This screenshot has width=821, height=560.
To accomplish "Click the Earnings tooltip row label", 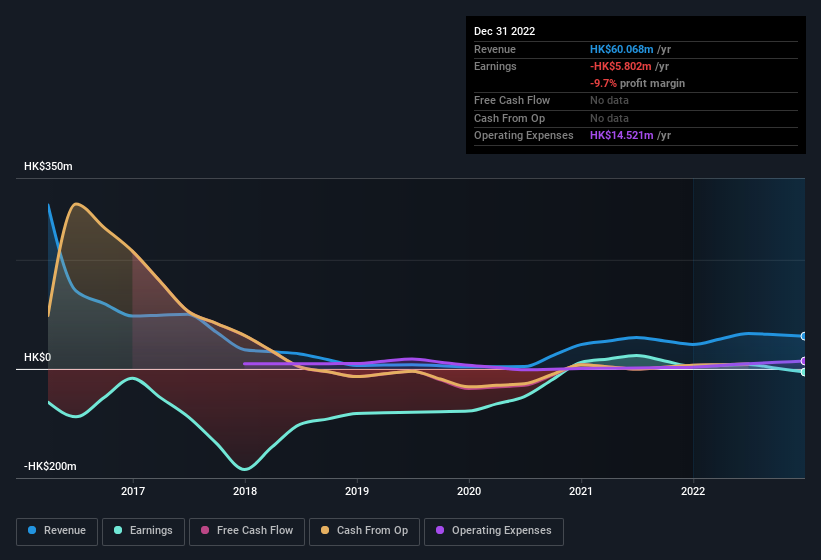I will click(x=495, y=66).
